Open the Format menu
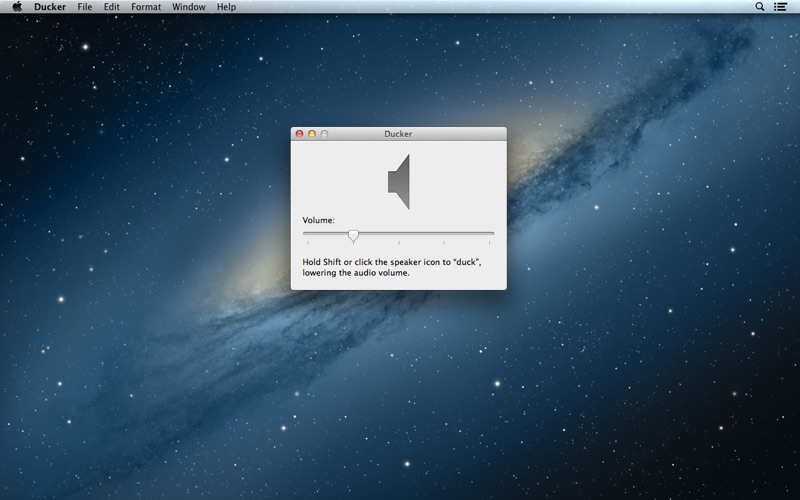Screen dimensions: 800x500 (146, 7)
